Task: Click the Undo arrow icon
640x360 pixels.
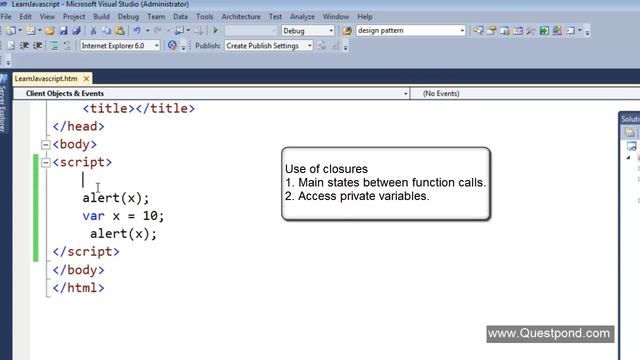Action: (137, 31)
